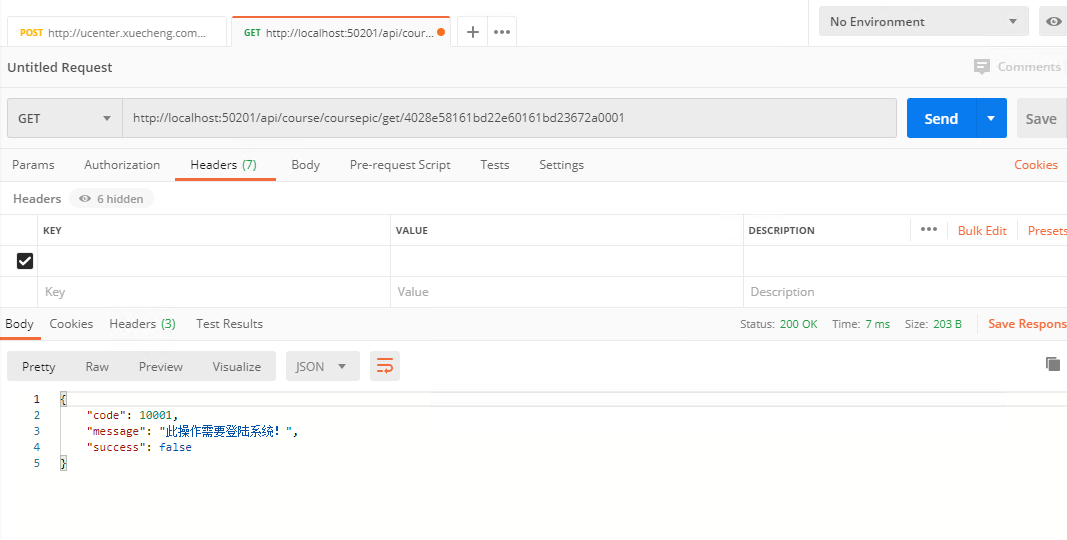Open header Presets
Screen dimensions: 1067x540
[x=1047, y=230]
